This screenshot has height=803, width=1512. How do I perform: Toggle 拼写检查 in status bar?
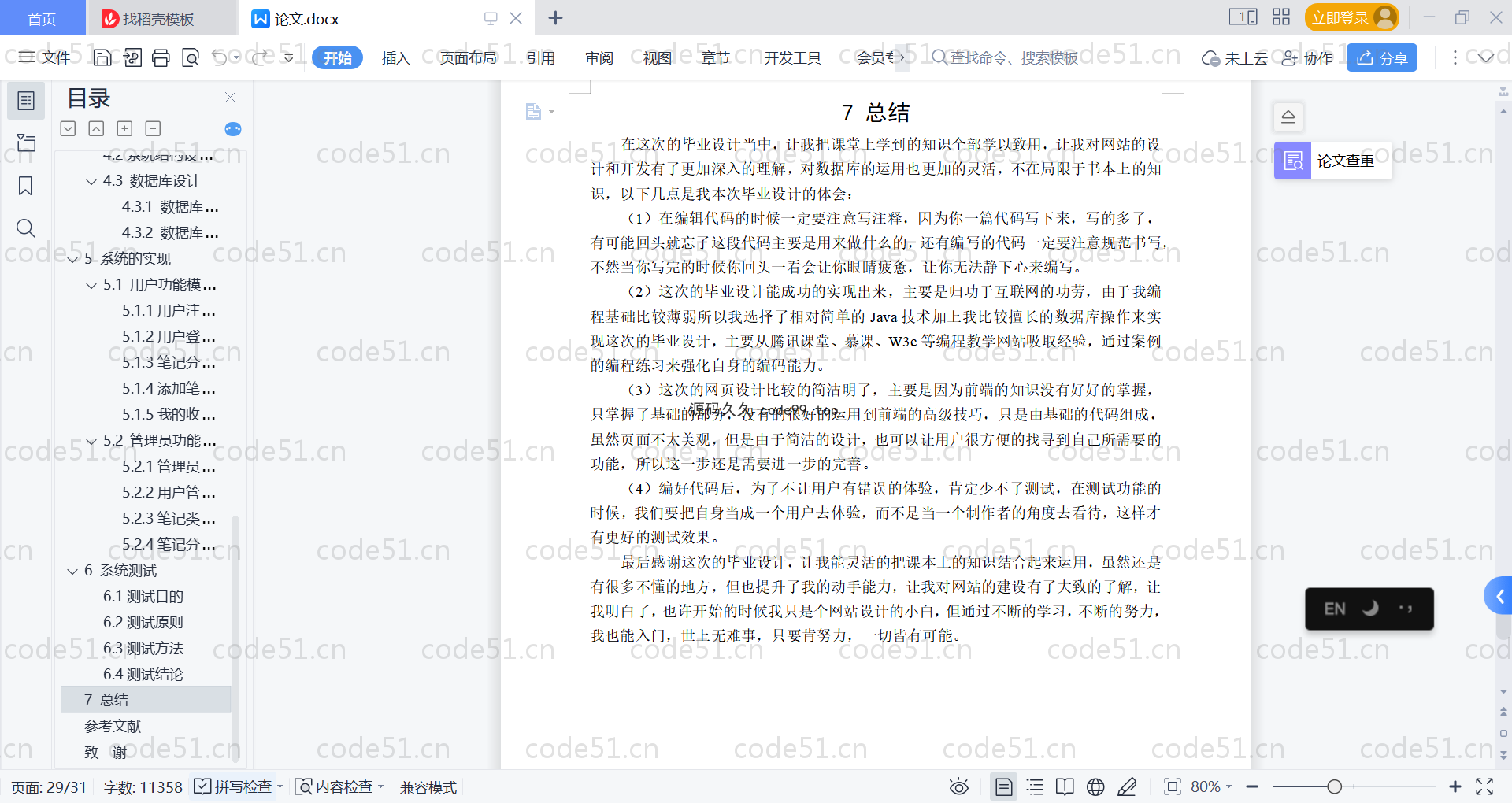[x=237, y=786]
